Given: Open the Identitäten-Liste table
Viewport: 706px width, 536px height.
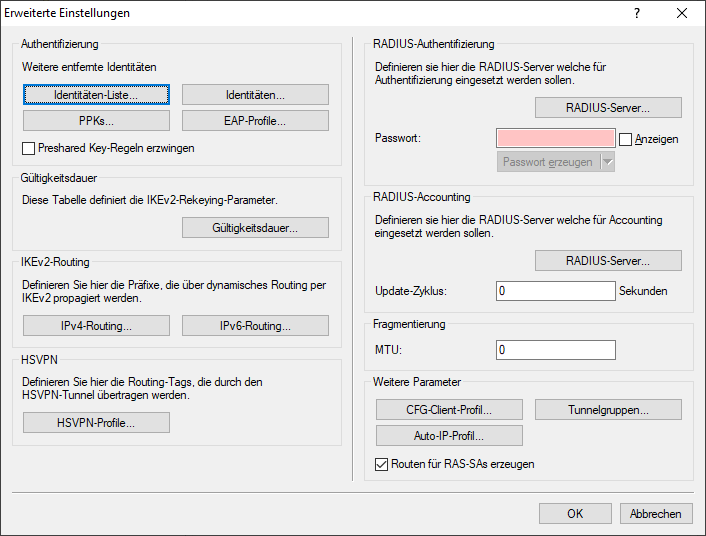Looking at the screenshot, I should point(96,95).
